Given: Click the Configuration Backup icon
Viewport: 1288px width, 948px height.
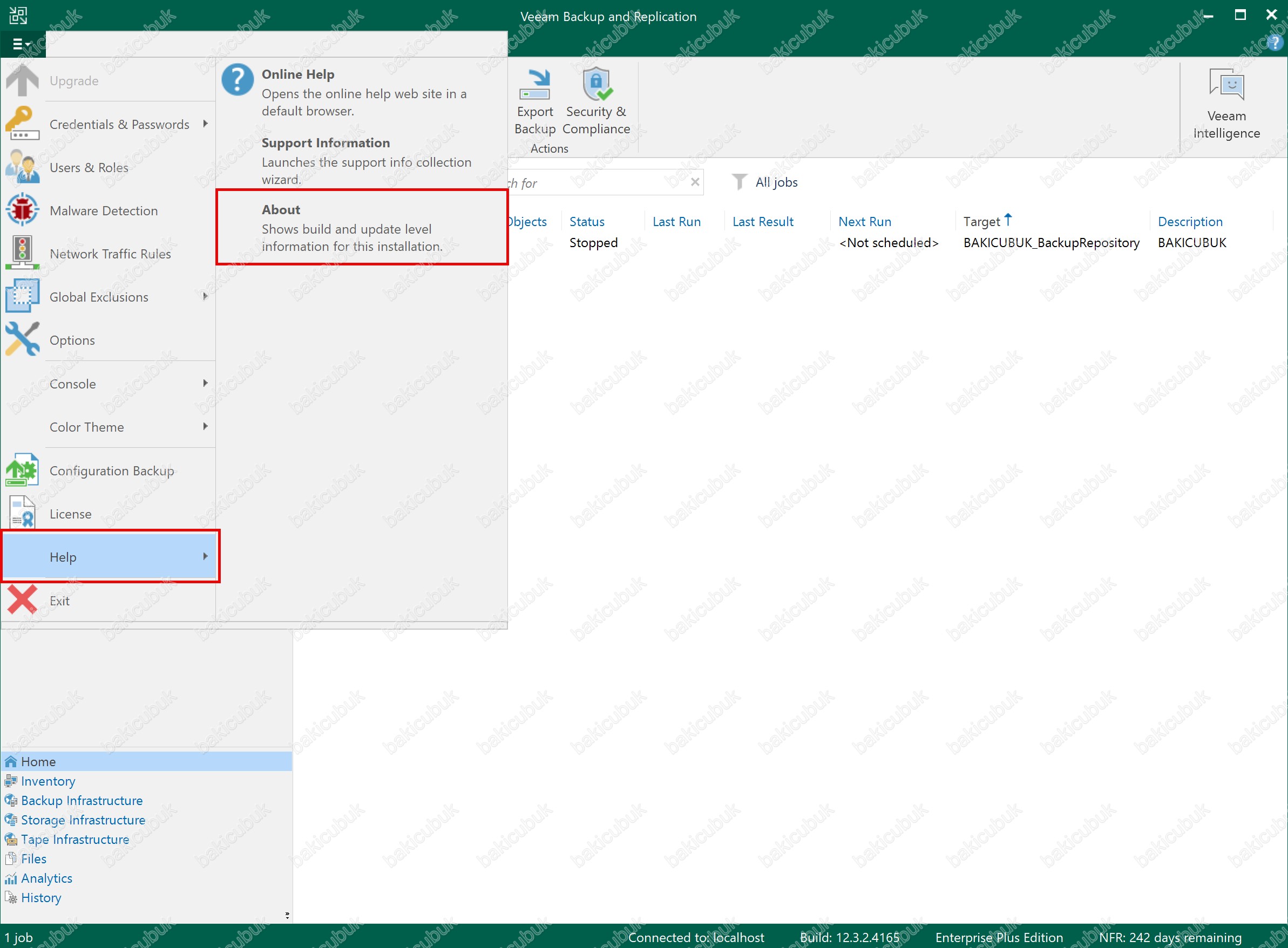Looking at the screenshot, I should tap(22, 470).
